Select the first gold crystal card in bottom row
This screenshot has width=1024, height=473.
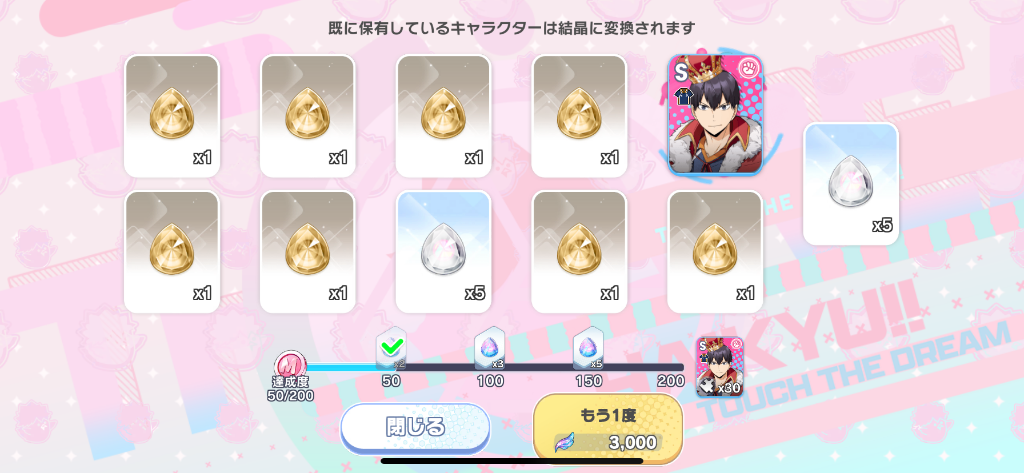pyautogui.click(x=172, y=252)
